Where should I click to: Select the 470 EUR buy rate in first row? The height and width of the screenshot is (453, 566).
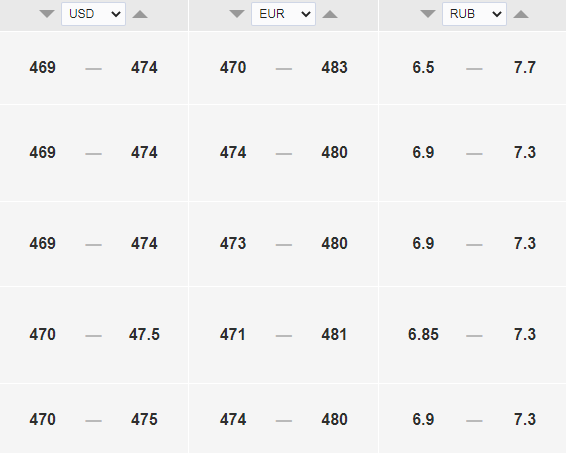coord(233,67)
